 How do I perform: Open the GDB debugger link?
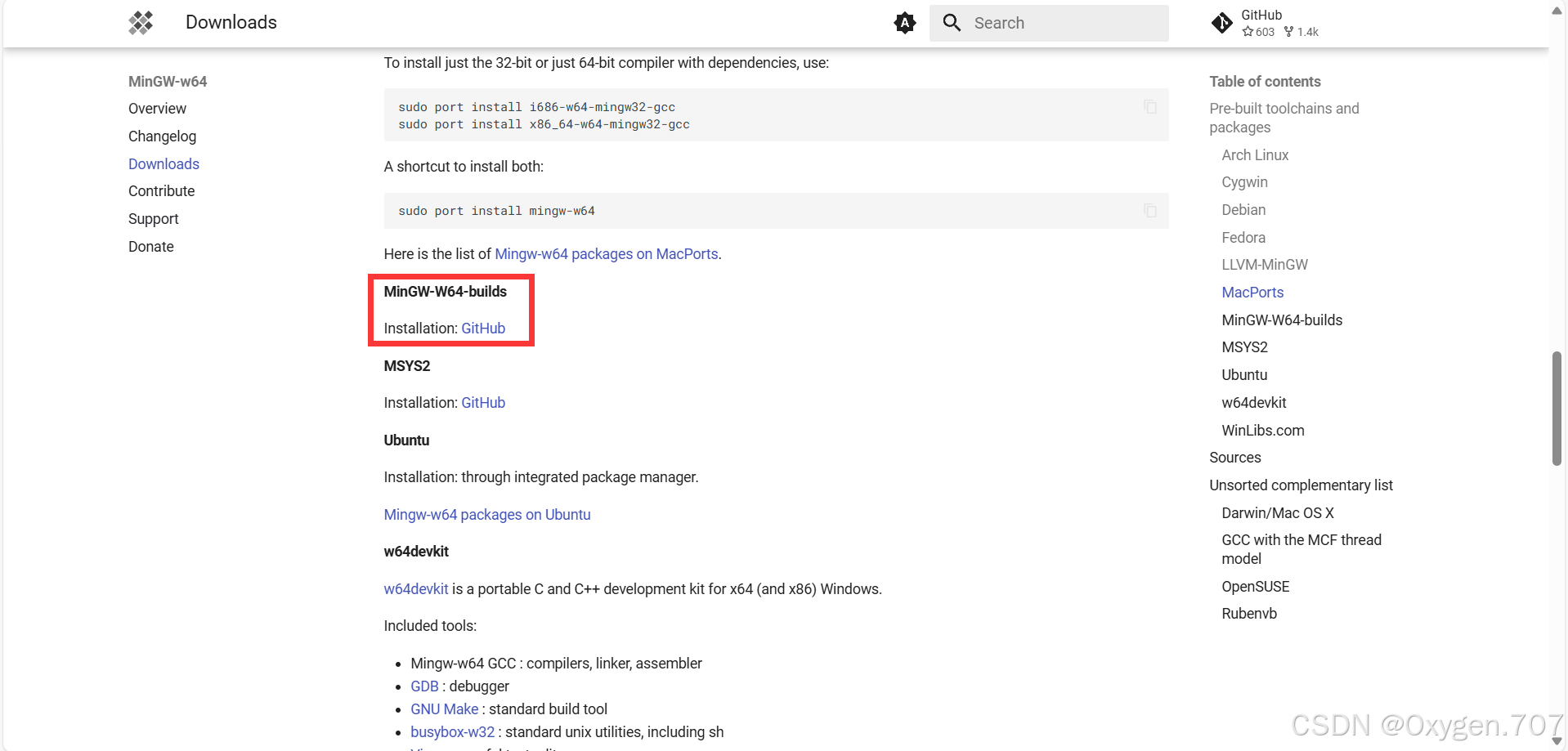click(424, 686)
